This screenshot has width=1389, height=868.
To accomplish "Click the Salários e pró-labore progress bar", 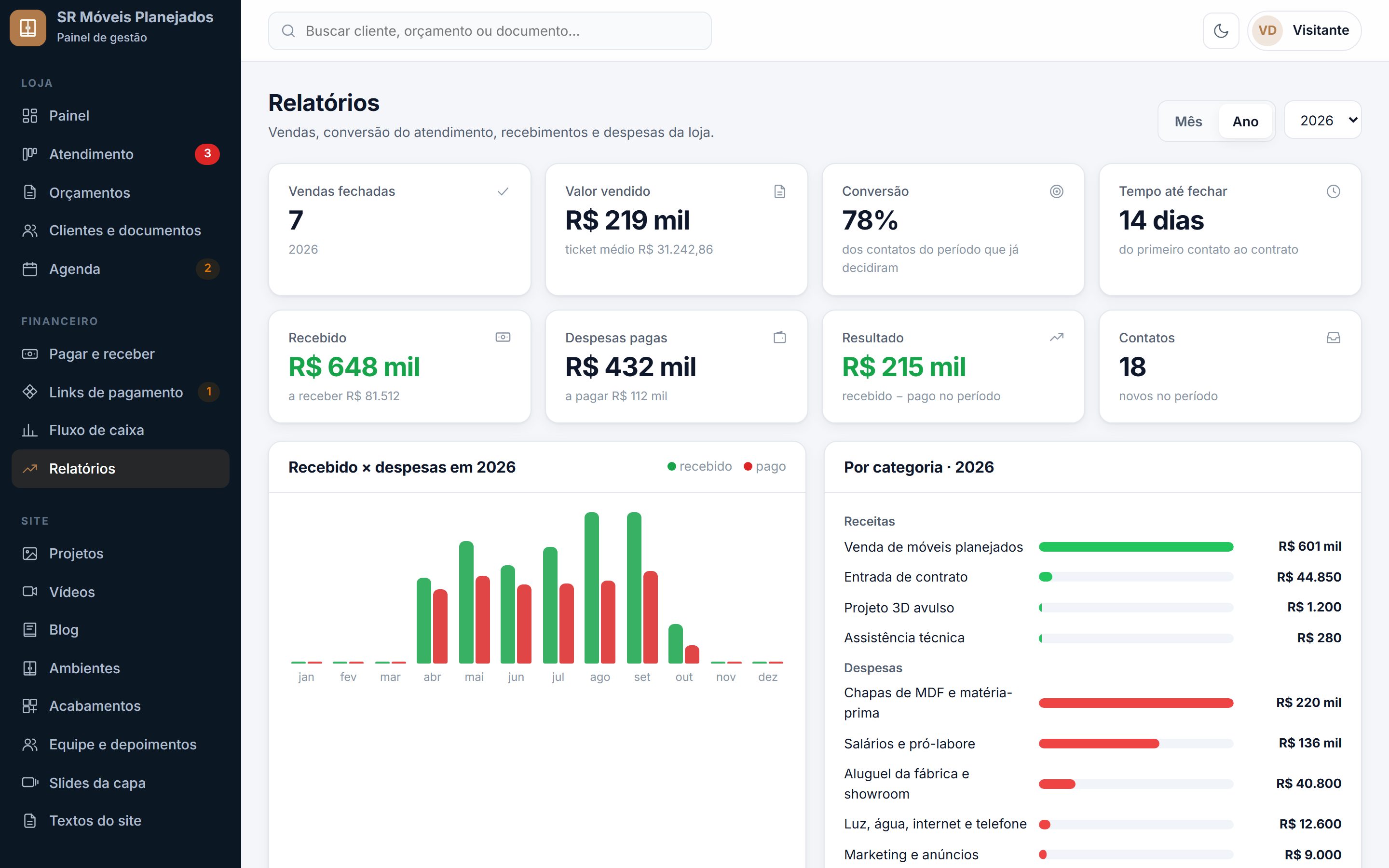I will click(1135, 744).
